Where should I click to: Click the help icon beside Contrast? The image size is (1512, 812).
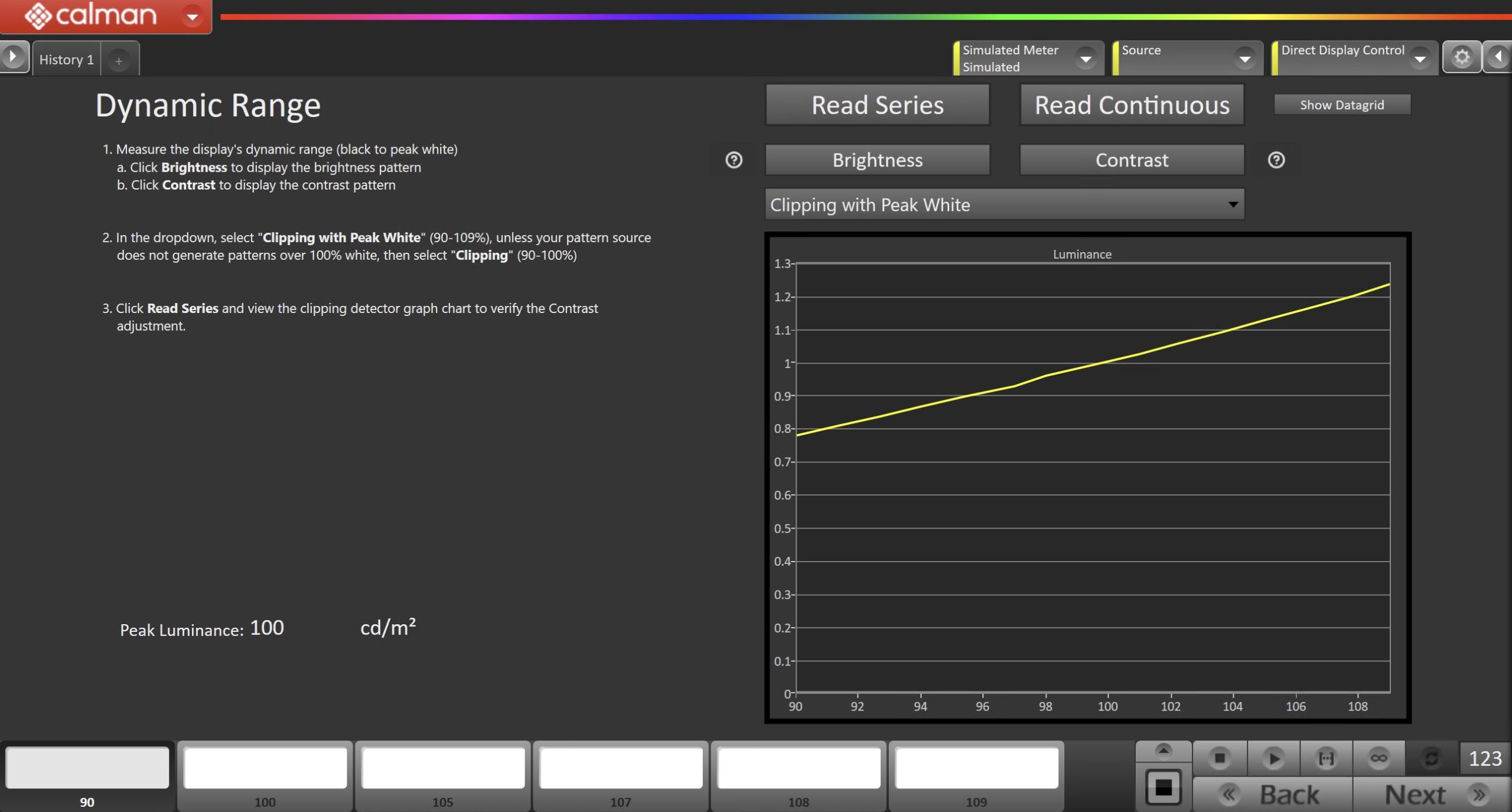pyautogui.click(x=1276, y=160)
